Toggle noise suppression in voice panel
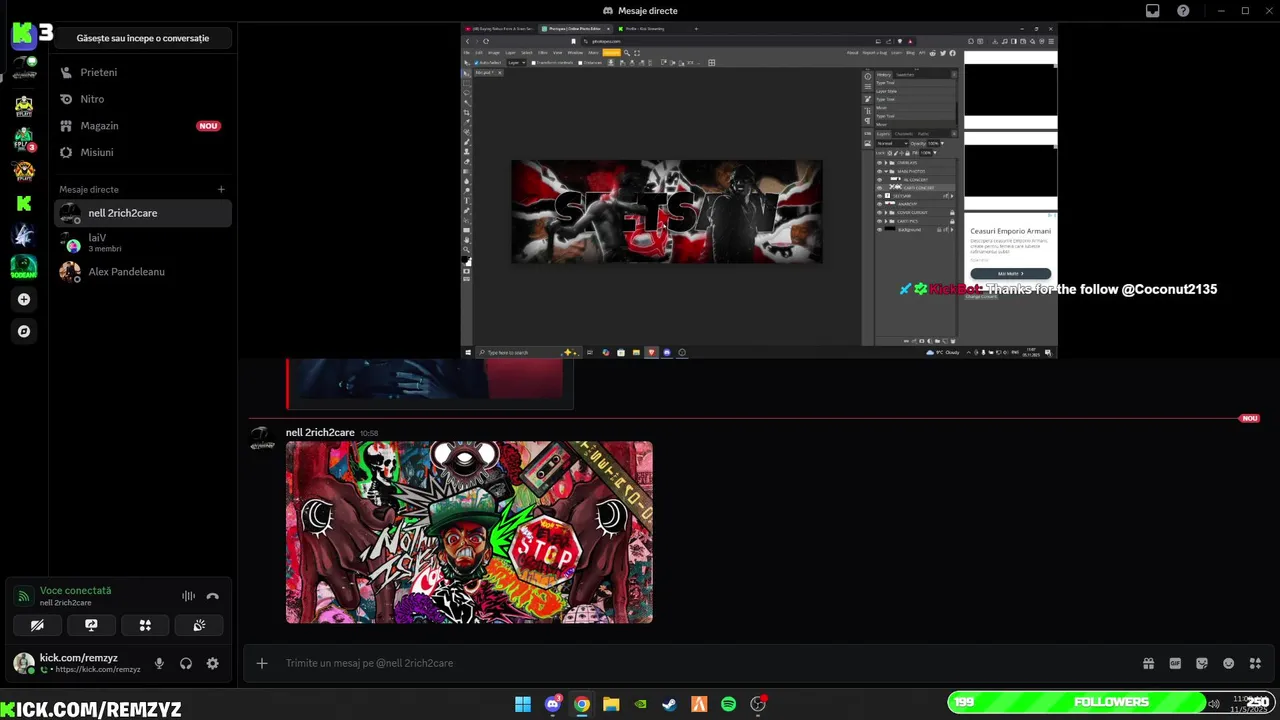 tap(188, 596)
